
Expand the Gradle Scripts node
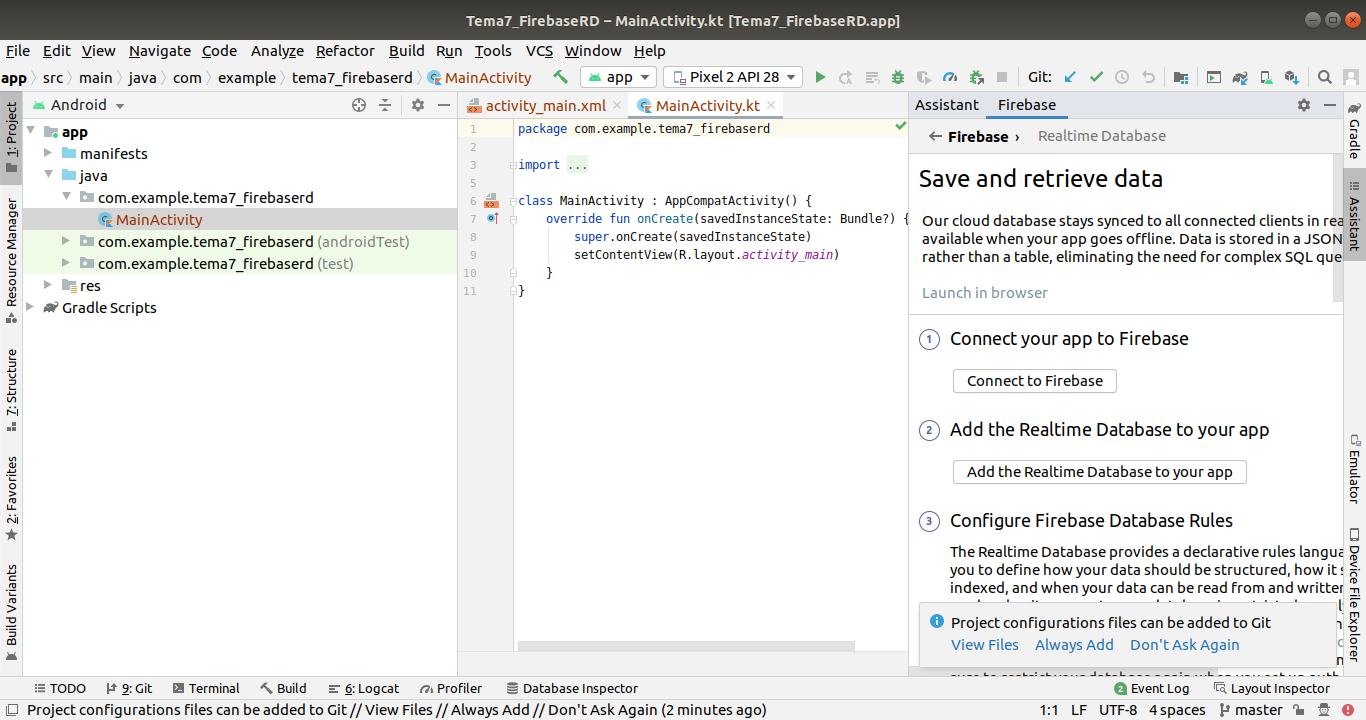point(30,308)
